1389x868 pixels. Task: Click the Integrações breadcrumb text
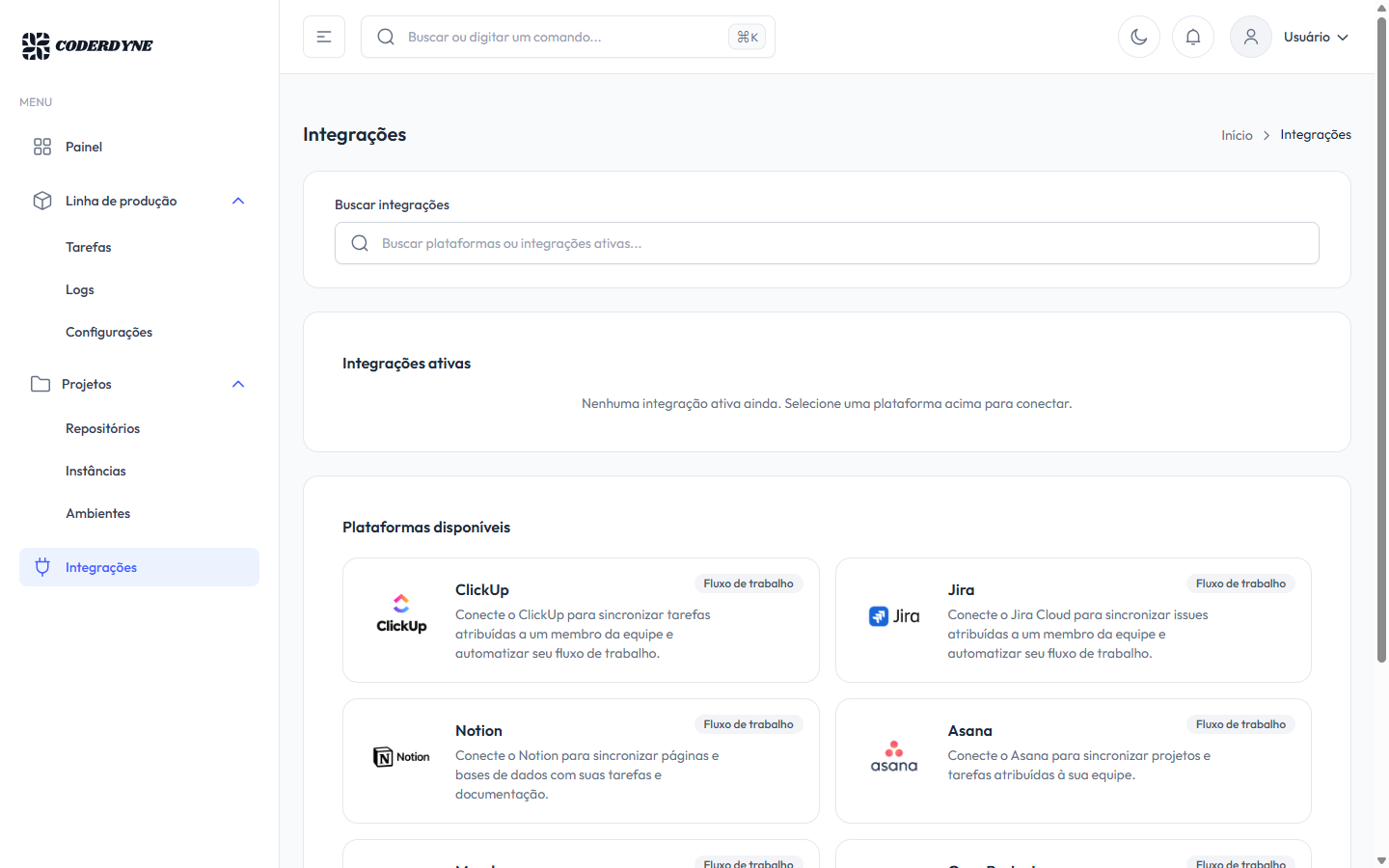click(1316, 134)
